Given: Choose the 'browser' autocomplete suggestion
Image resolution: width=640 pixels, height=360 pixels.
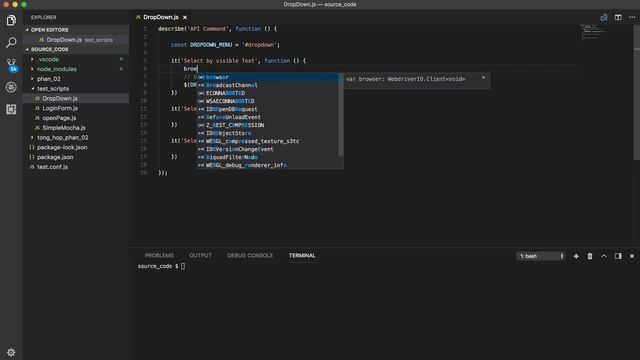Looking at the screenshot, I should coord(268,77).
